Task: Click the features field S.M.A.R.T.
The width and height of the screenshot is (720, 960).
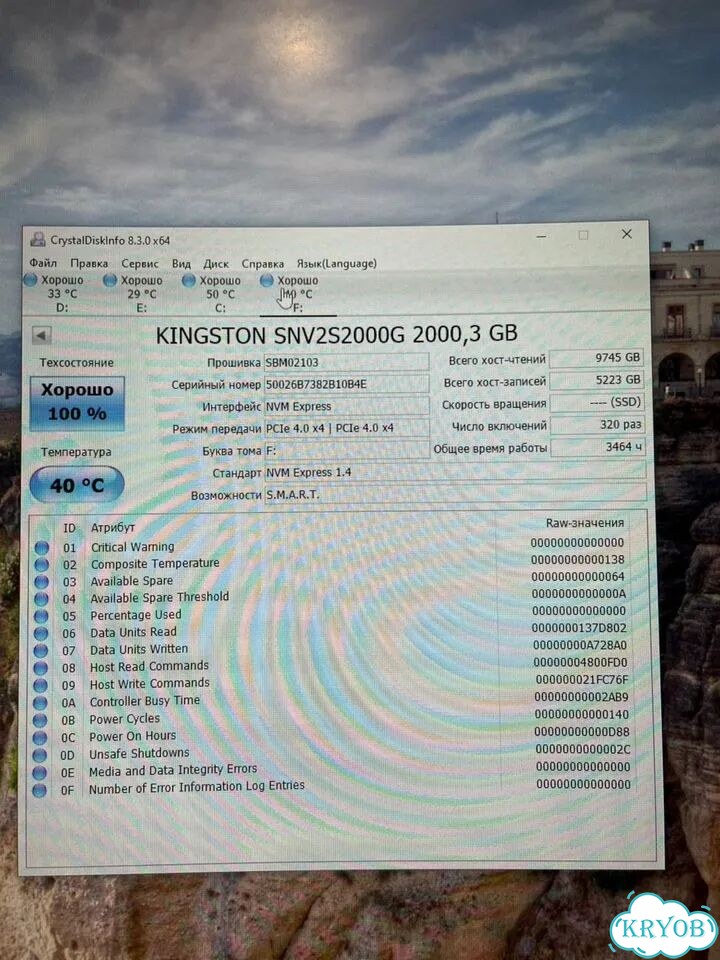Action: pos(455,495)
